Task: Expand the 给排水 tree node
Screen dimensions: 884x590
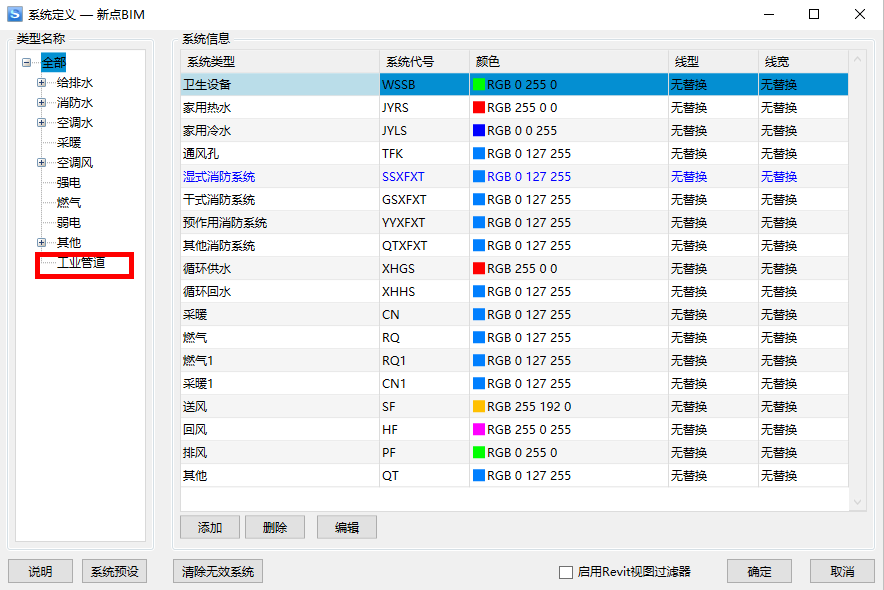Action: [x=41, y=83]
